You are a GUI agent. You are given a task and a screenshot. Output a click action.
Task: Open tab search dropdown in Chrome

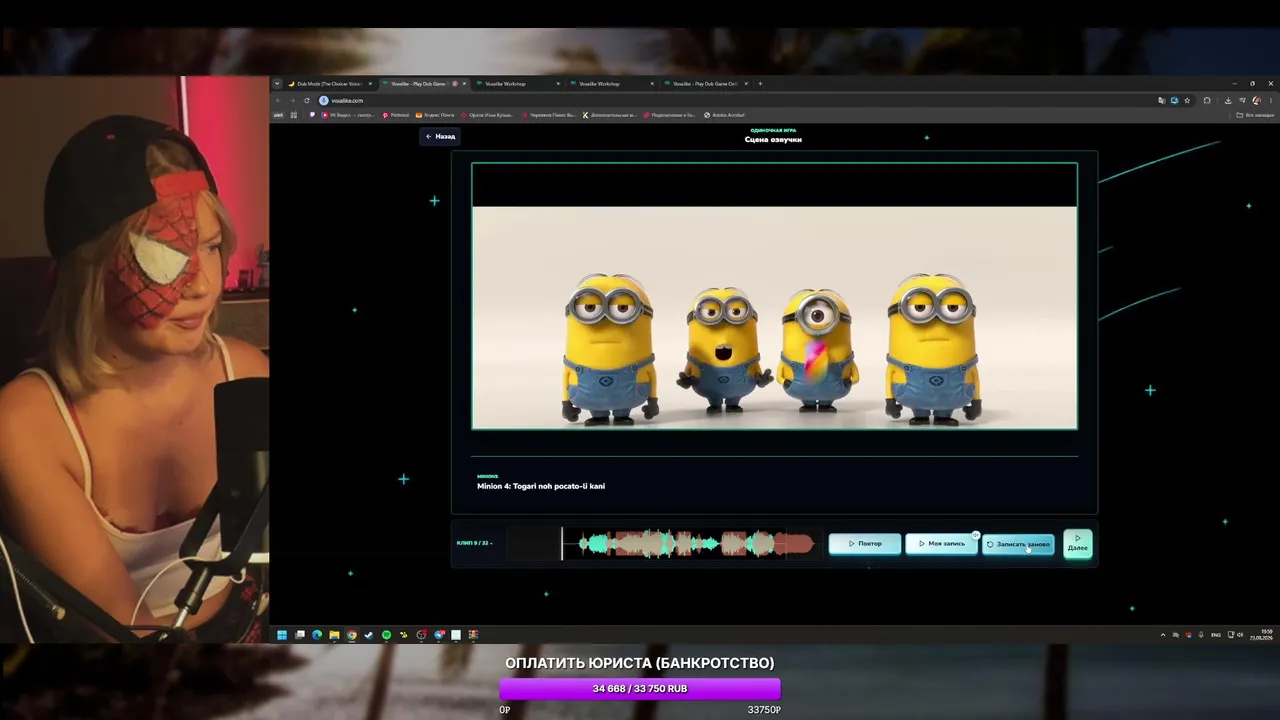pos(277,84)
